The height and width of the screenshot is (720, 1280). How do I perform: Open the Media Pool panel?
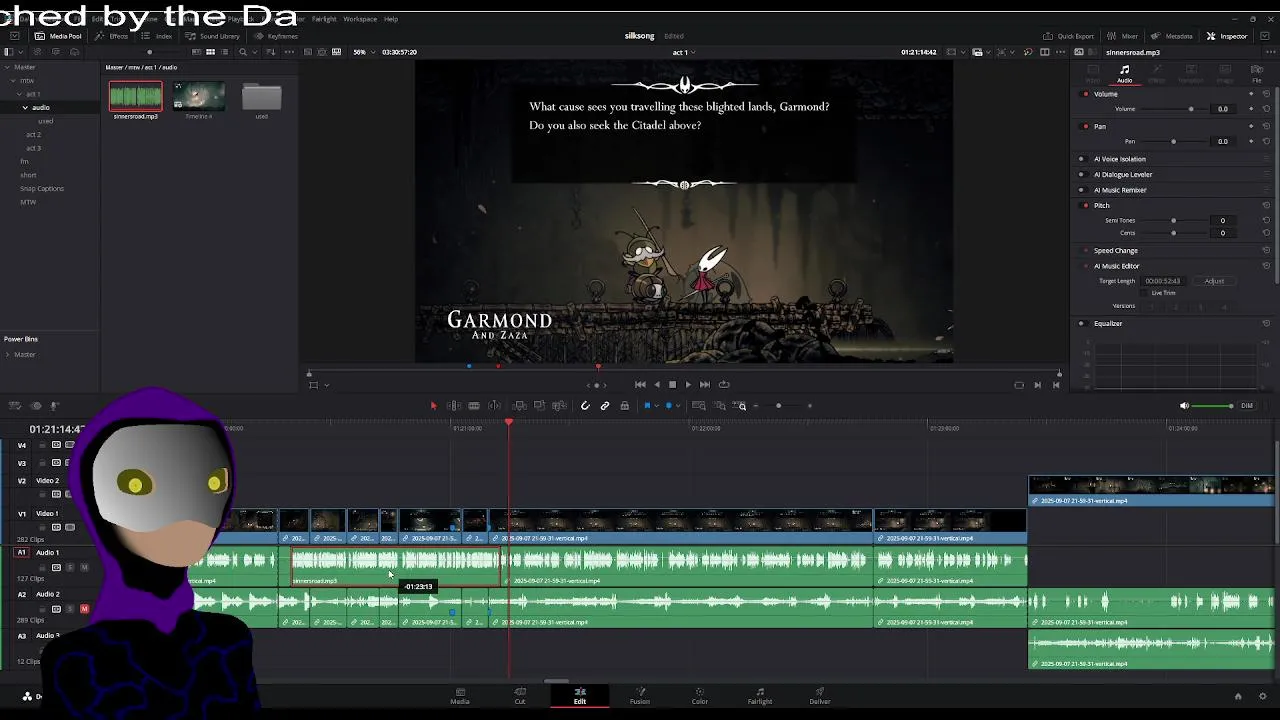(x=58, y=36)
